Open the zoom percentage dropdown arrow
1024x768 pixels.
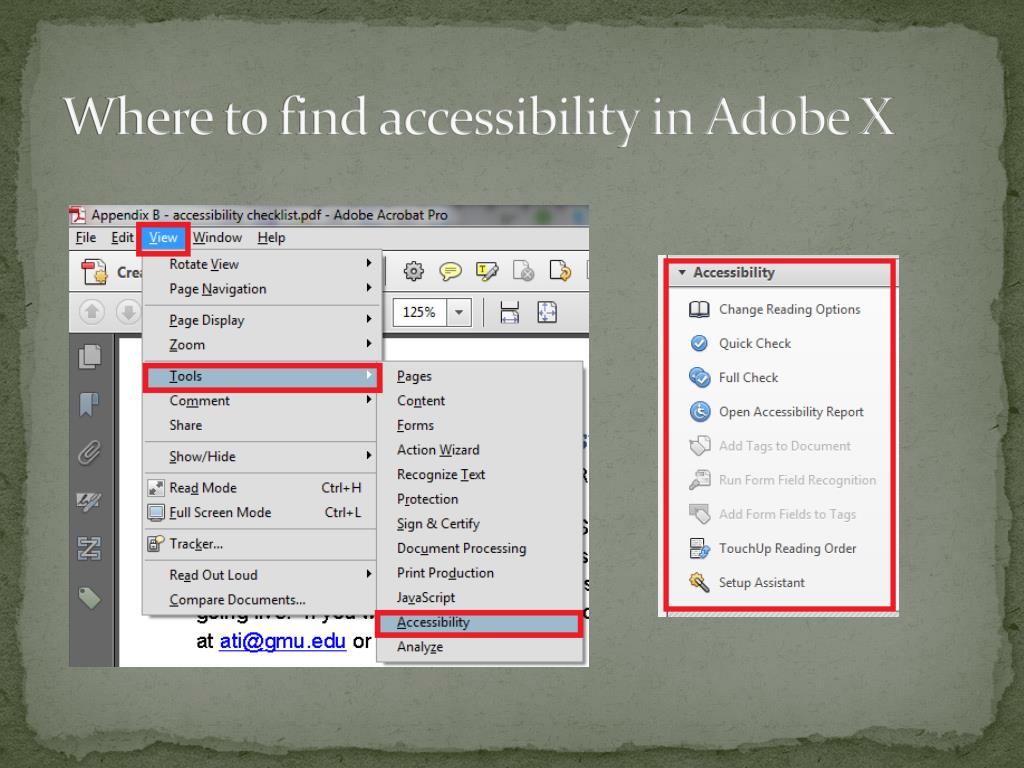[x=459, y=312]
